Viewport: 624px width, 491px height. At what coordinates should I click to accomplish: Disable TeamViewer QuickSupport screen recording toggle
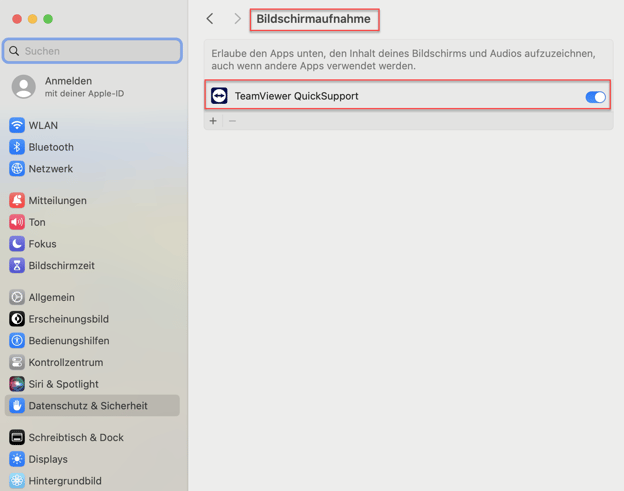(x=595, y=97)
